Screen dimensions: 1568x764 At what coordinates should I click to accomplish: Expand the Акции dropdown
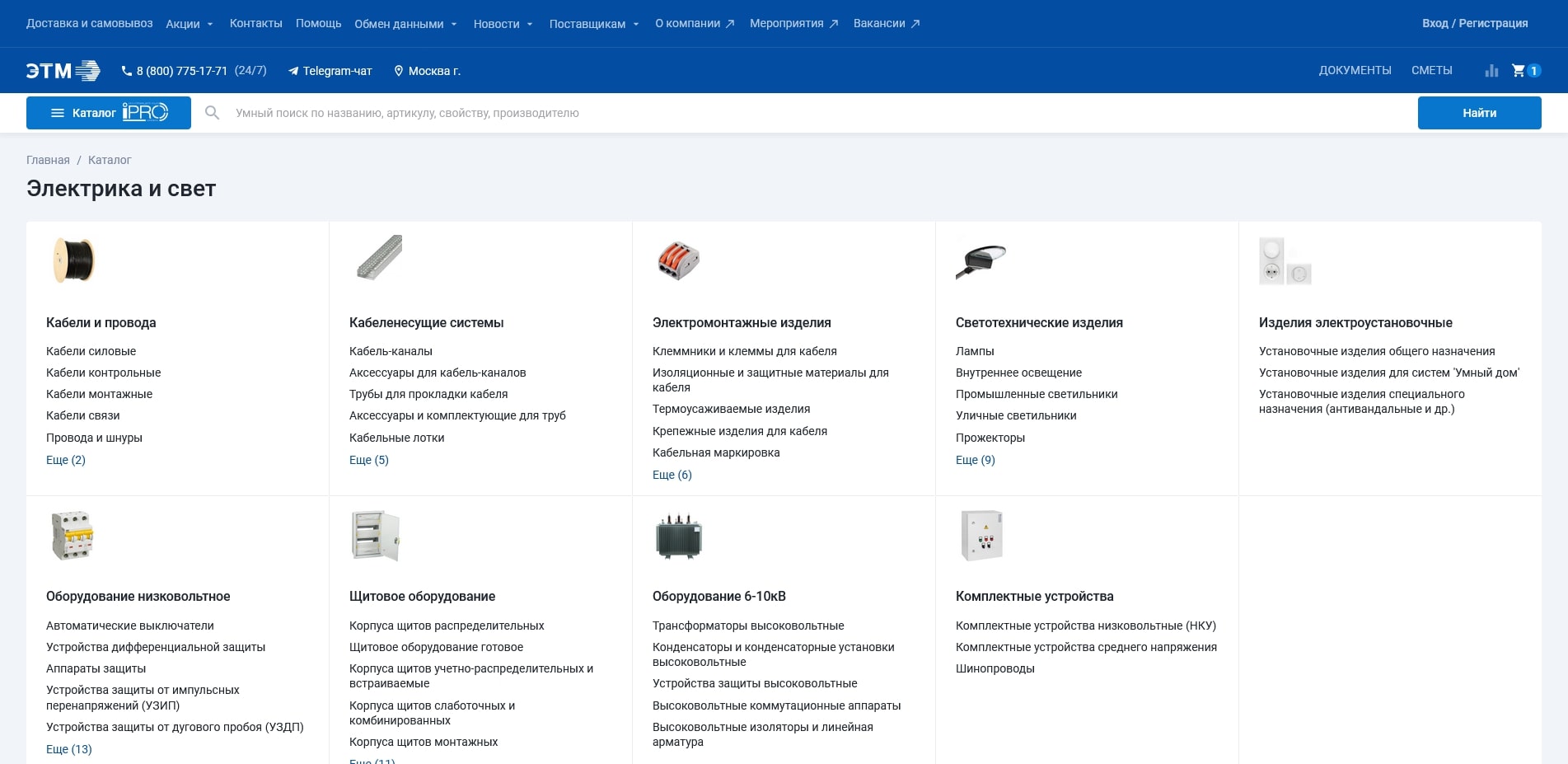[x=190, y=24]
